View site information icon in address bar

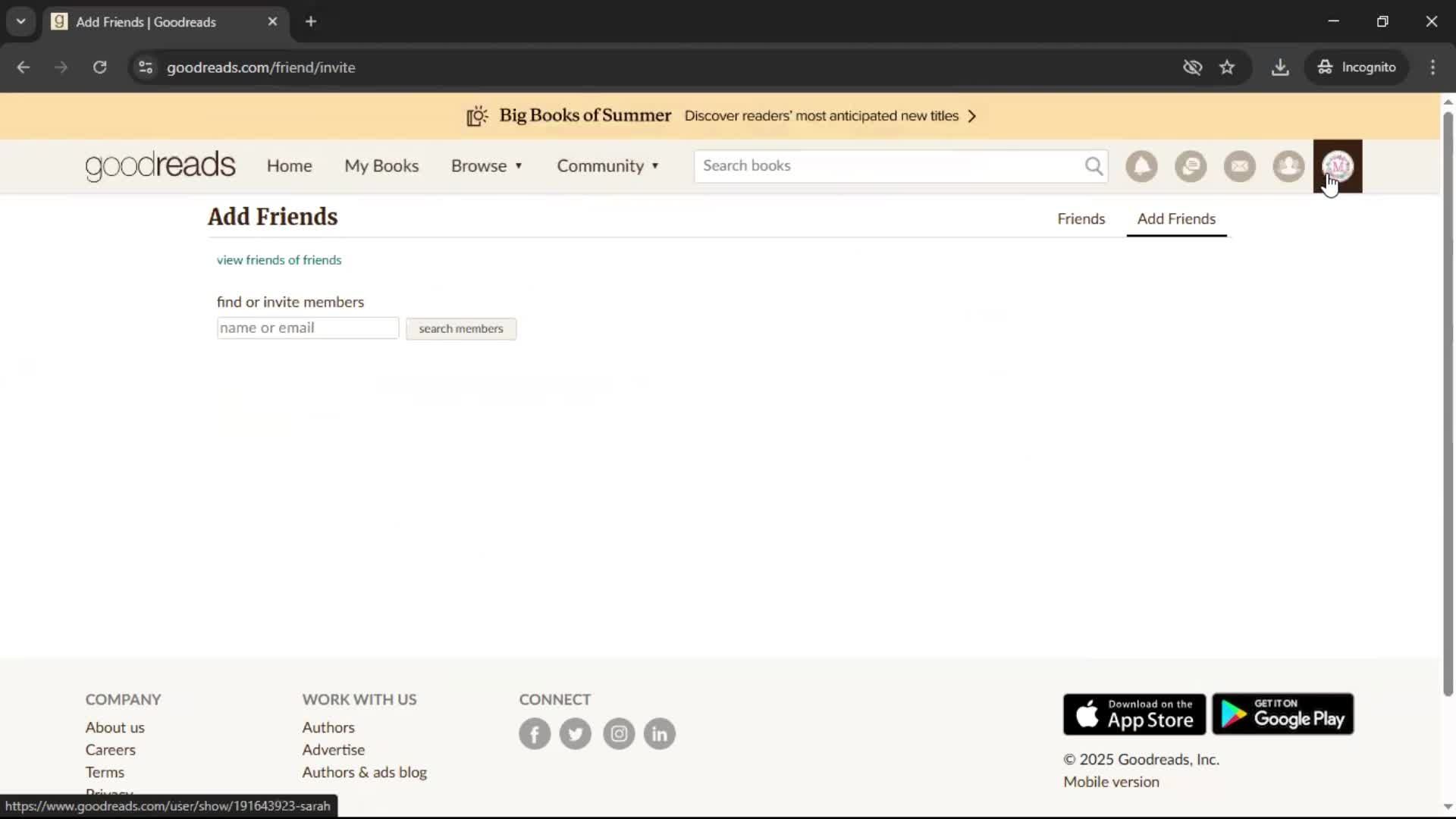pyautogui.click(x=146, y=67)
